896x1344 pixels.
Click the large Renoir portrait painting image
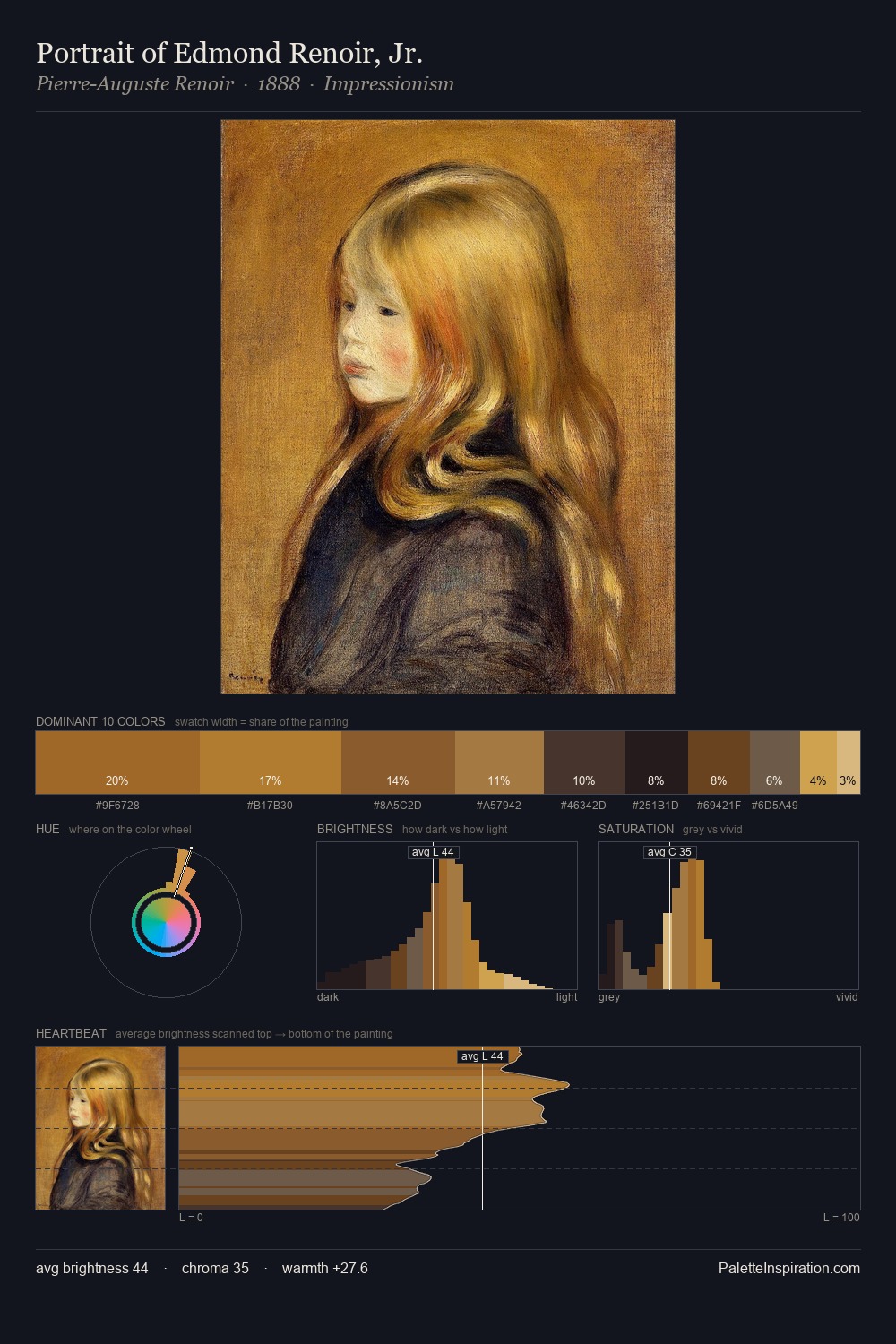(448, 407)
